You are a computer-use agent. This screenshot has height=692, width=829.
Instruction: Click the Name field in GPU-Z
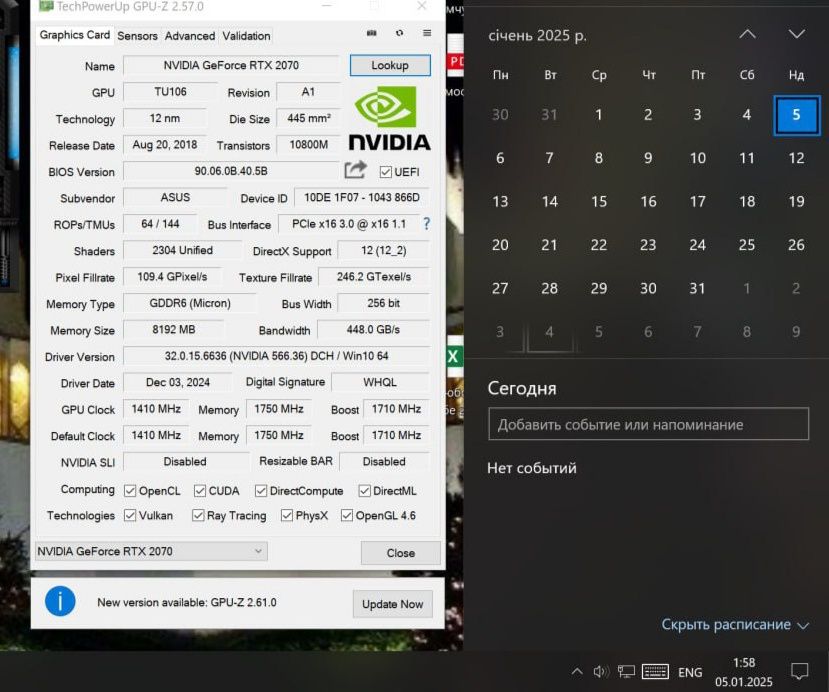231,65
